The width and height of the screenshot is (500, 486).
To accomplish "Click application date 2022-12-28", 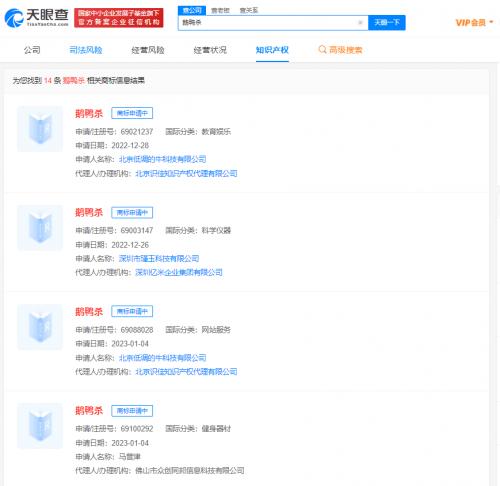I will click(x=130, y=146).
